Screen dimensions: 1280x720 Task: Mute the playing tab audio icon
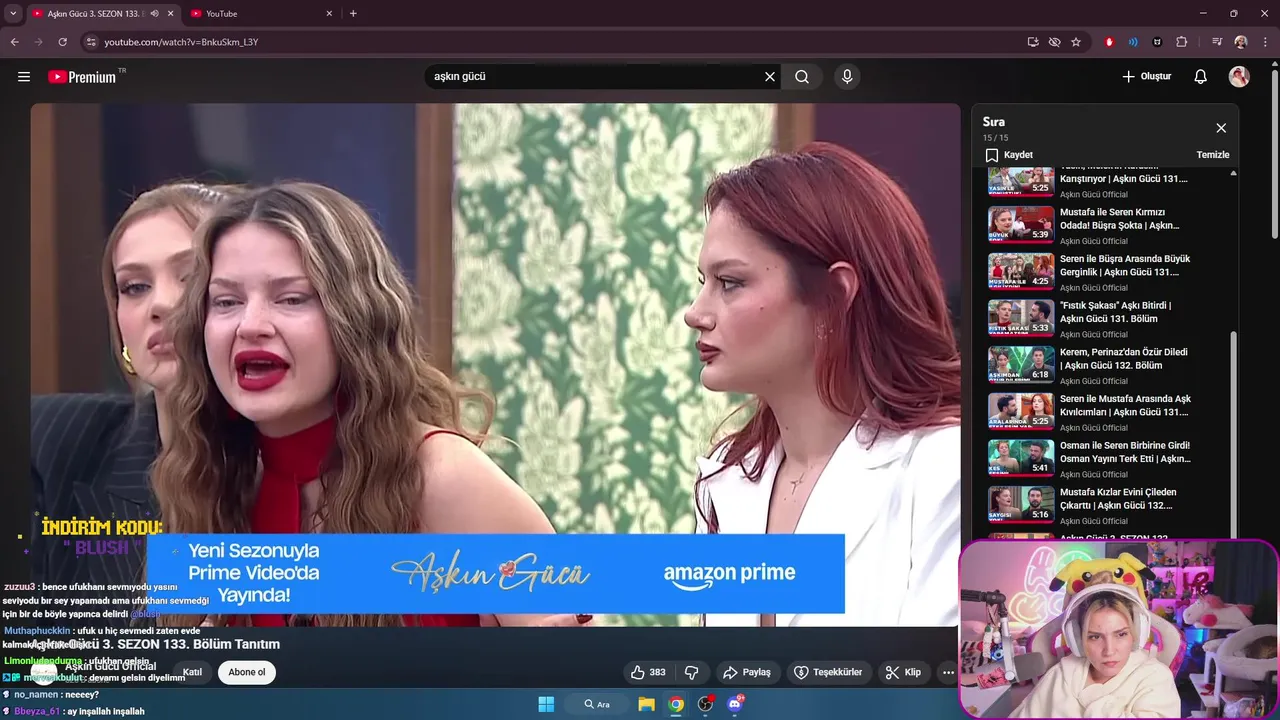(x=154, y=14)
